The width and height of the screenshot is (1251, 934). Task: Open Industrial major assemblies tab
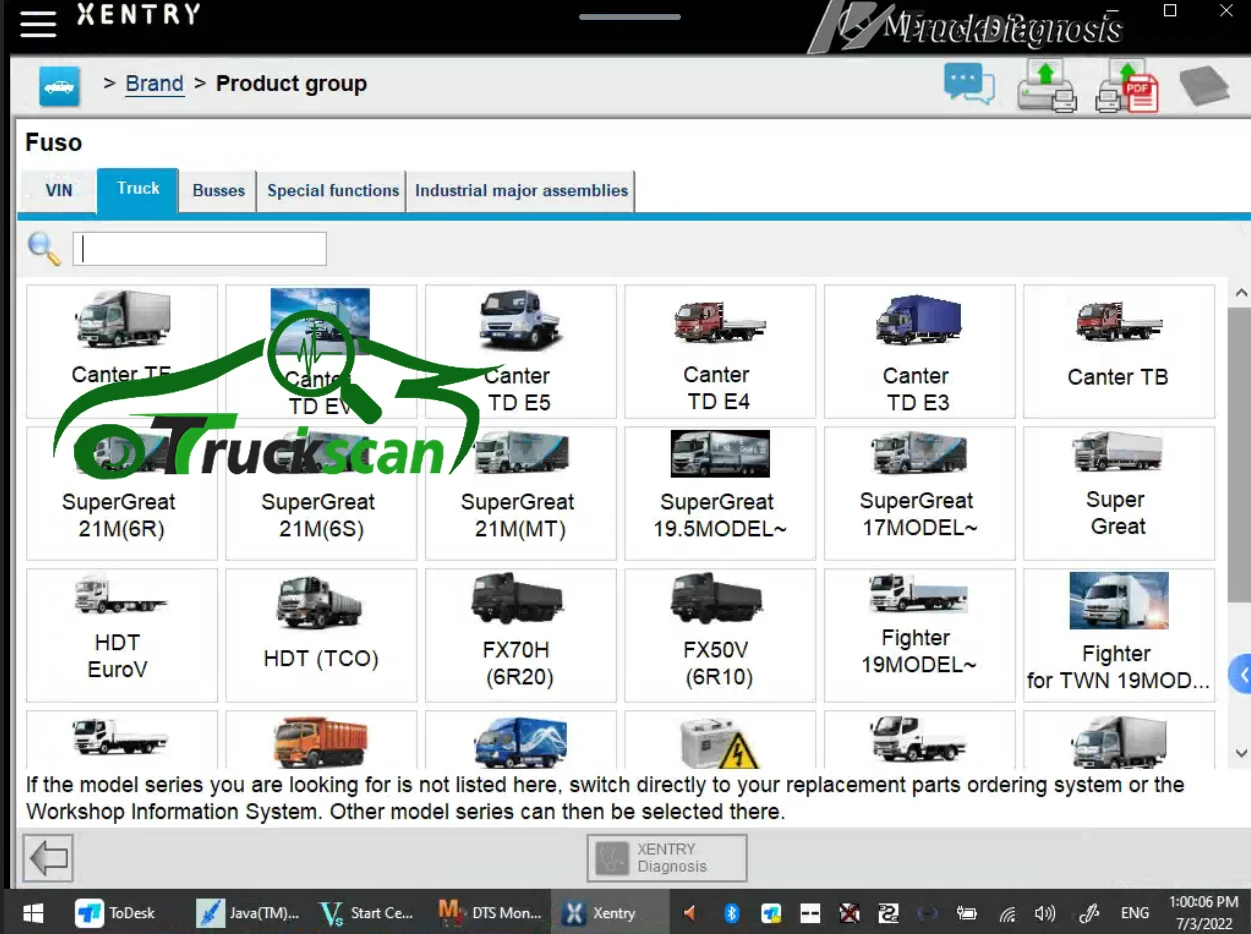pos(521,191)
